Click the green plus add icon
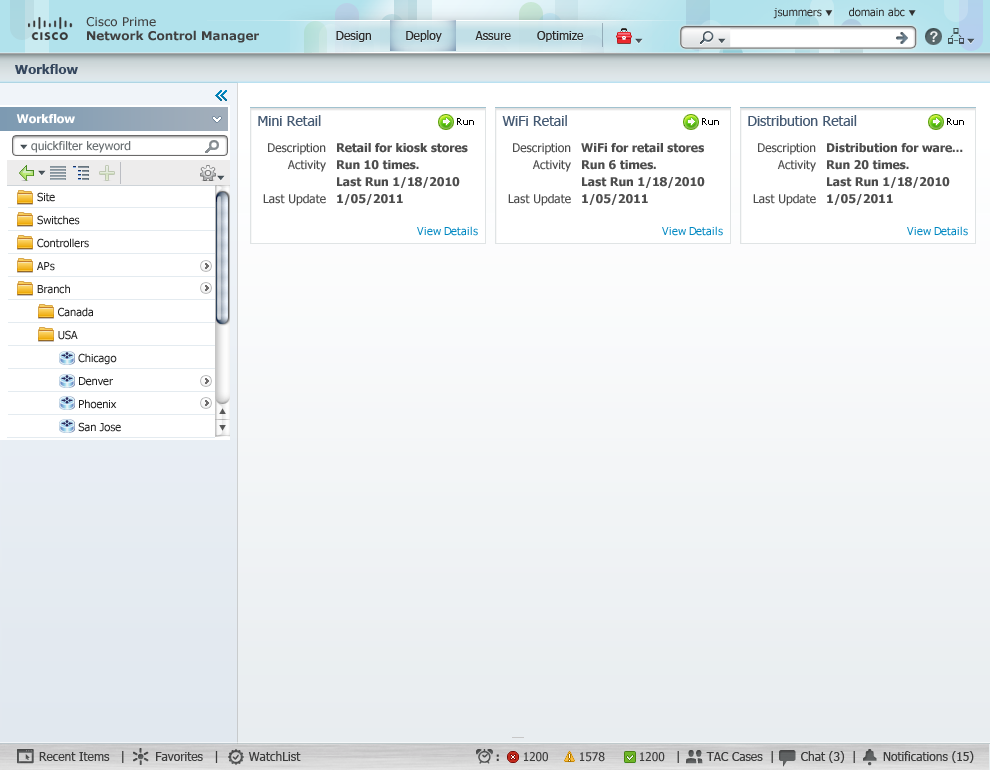Screen dimensions: 990x770 (106, 173)
